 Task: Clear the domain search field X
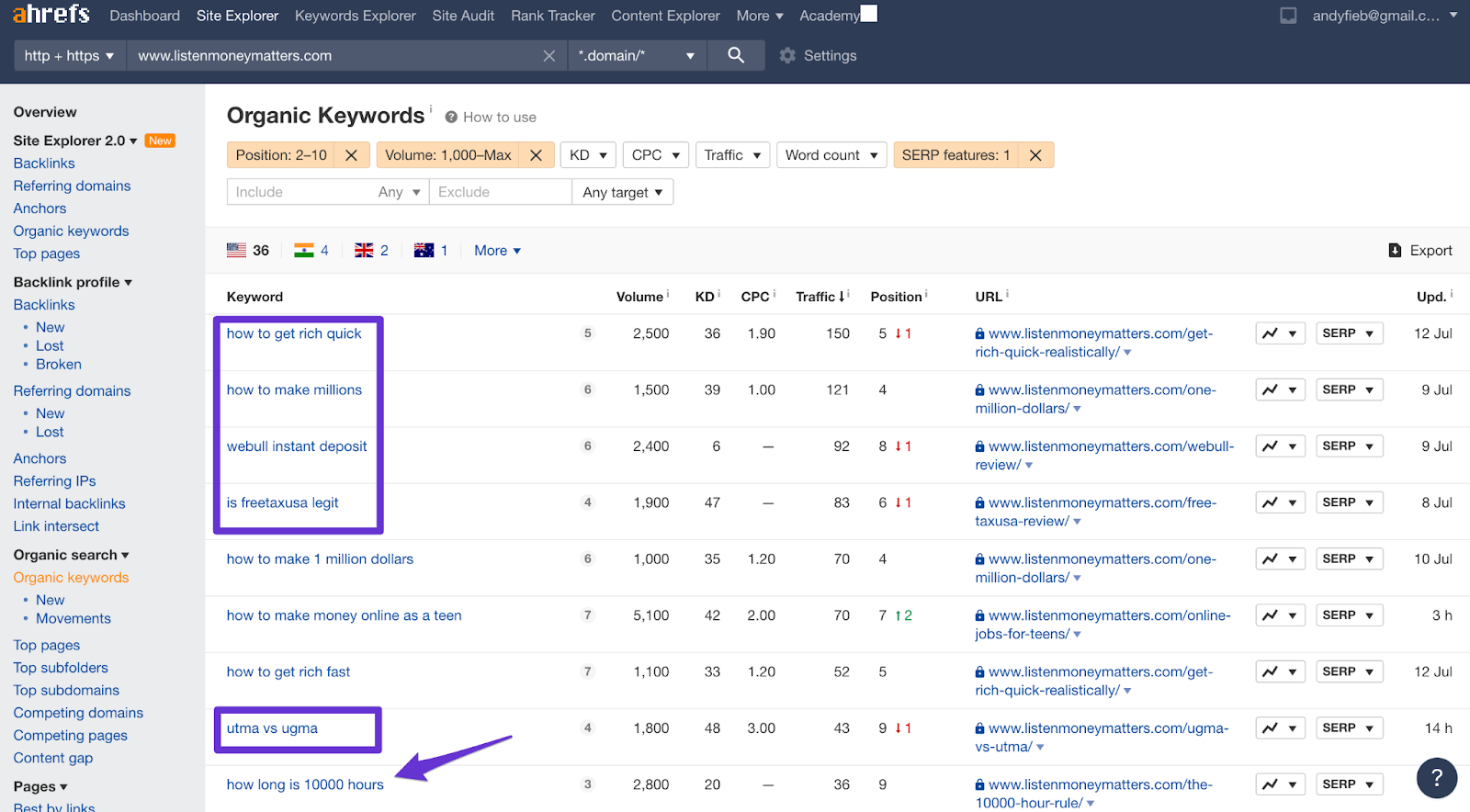pyautogui.click(x=549, y=56)
